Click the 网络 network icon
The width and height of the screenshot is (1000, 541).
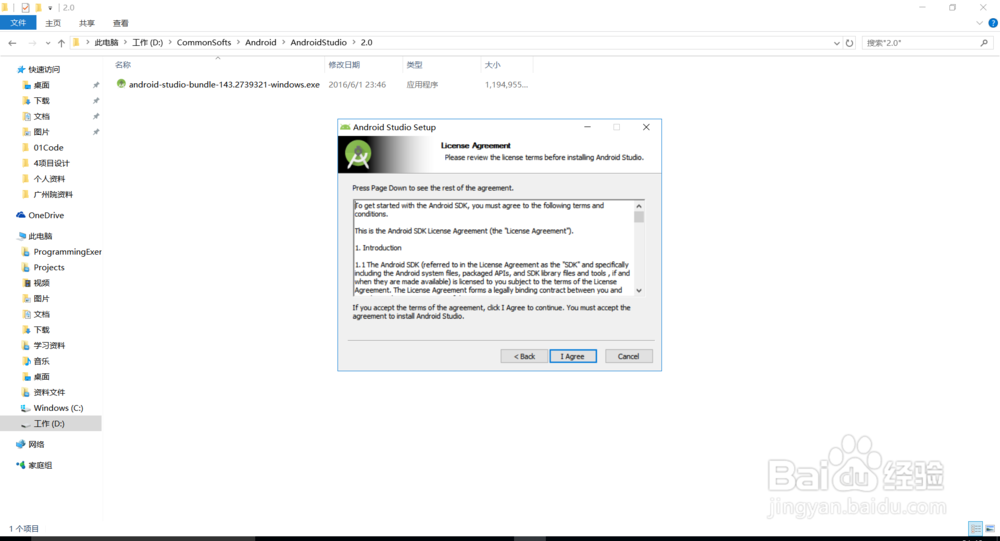(x=21, y=444)
